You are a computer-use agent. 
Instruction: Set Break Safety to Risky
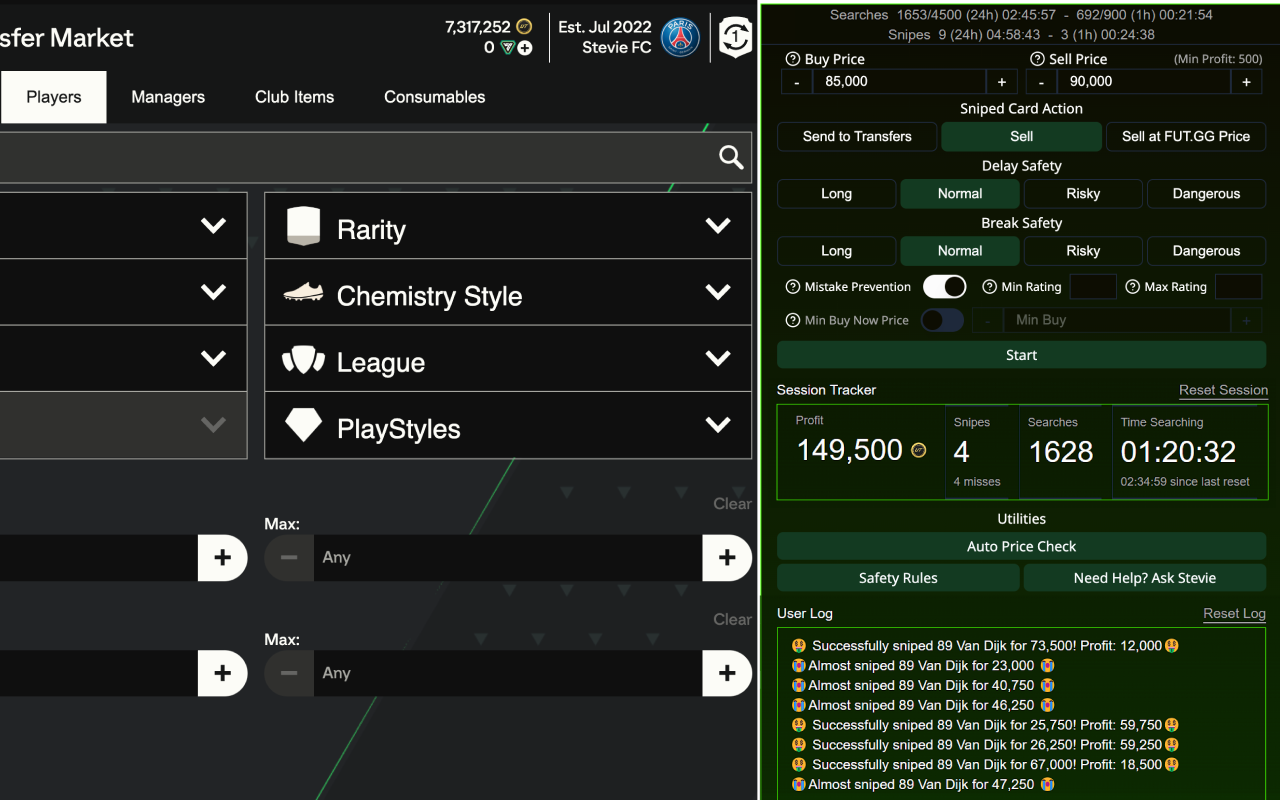[x=1083, y=251]
